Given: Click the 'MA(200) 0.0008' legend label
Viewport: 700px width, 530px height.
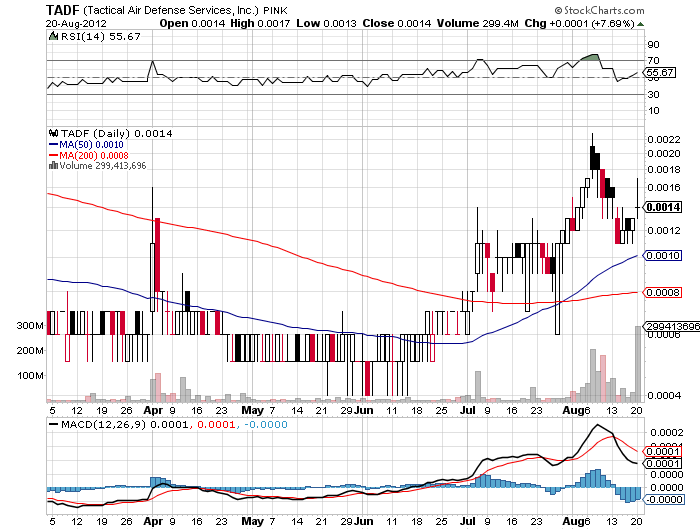Looking at the screenshot, I should click(x=94, y=155).
